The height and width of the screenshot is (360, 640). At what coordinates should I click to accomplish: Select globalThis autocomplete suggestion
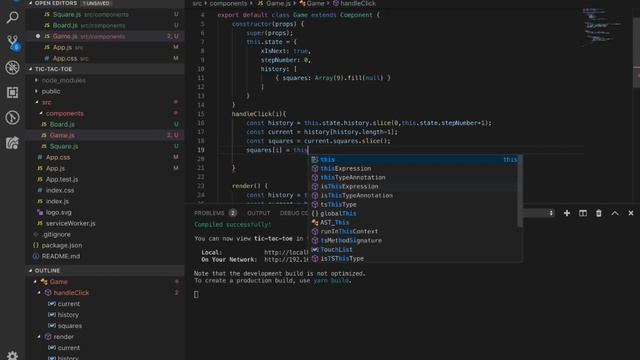[413, 213]
